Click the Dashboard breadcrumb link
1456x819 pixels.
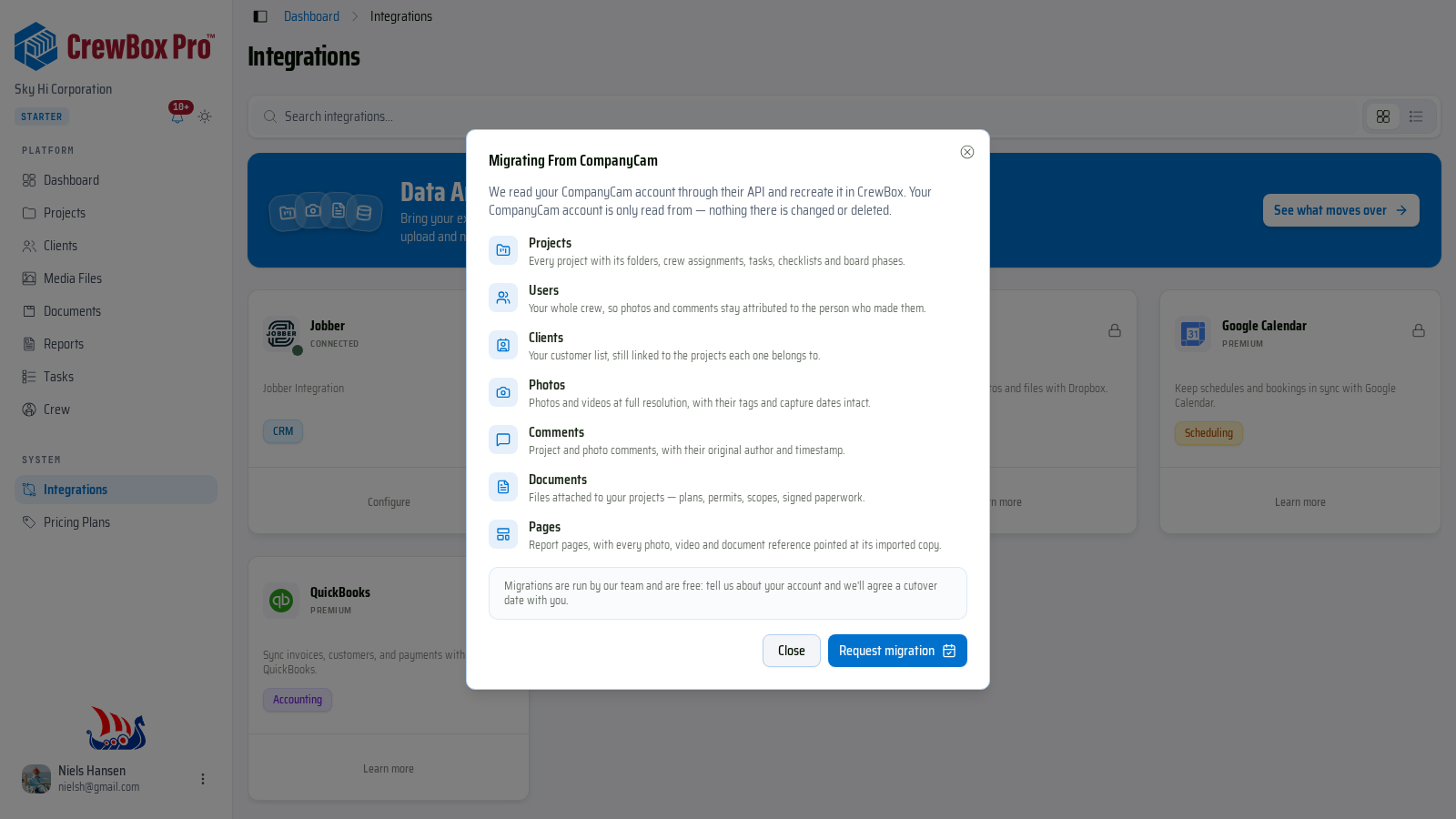pyautogui.click(x=311, y=16)
